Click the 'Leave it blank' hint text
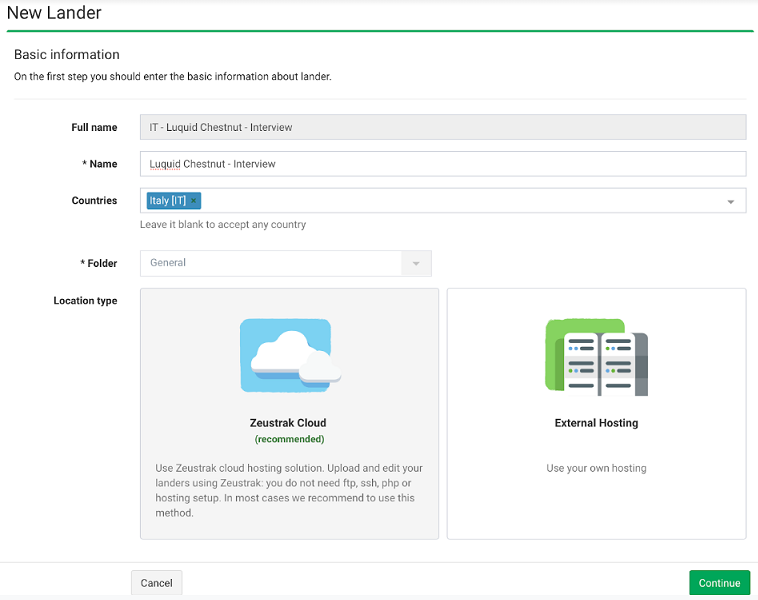Viewport: 758px width, 600px height. click(223, 224)
